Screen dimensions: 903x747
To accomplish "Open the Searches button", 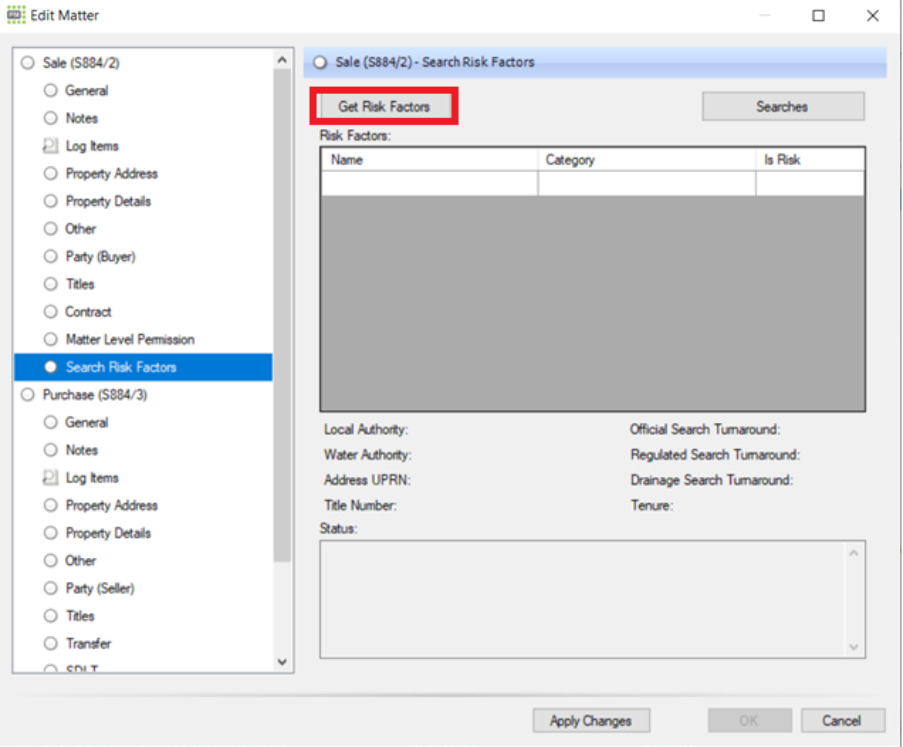I will pyautogui.click(x=782, y=107).
